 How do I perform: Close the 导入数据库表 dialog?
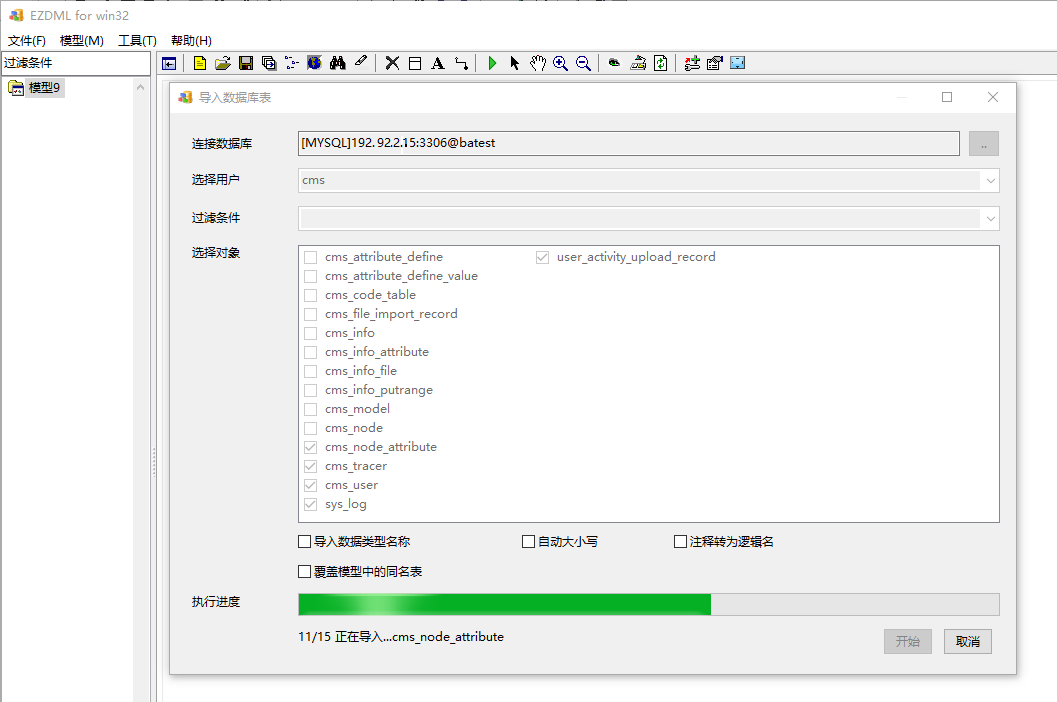[x=993, y=97]
